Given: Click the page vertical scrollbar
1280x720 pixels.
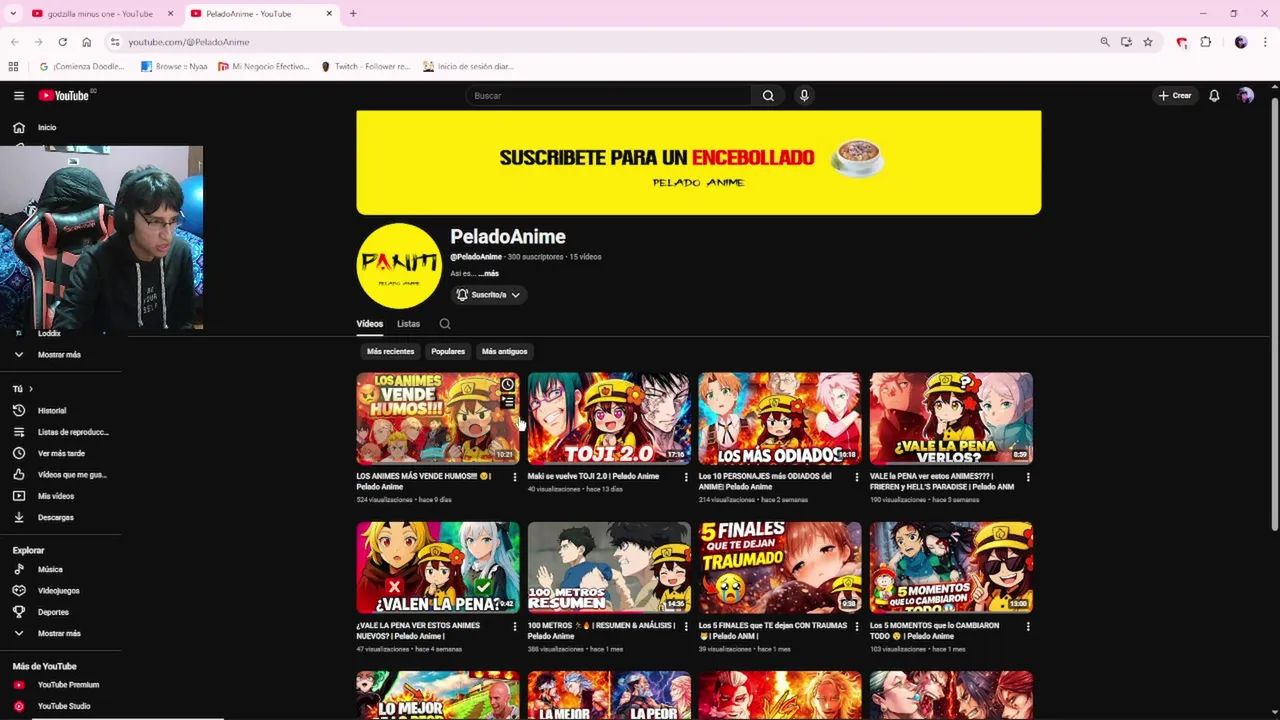Looking at the screenshot, I should pos(1274,312).
